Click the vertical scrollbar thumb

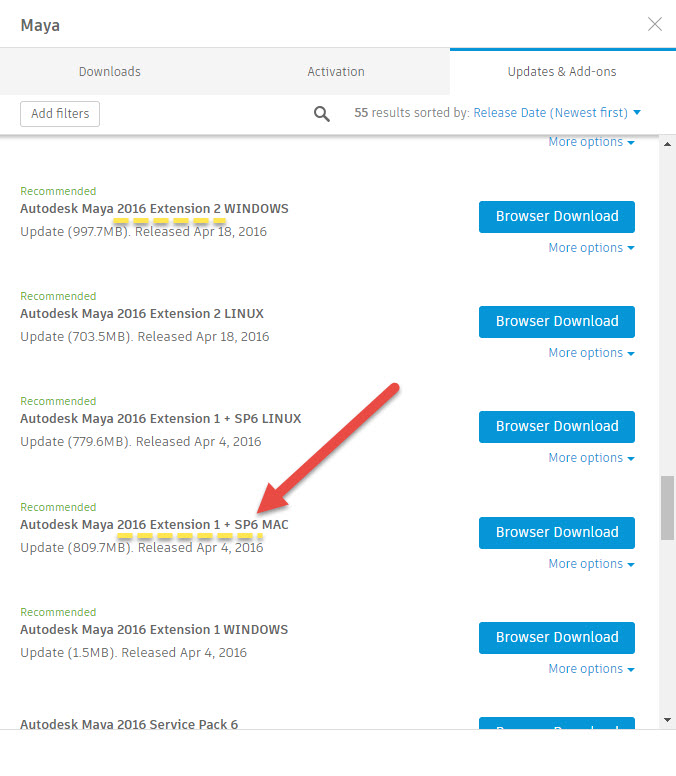pyautogui.click(x=667, y=508)
